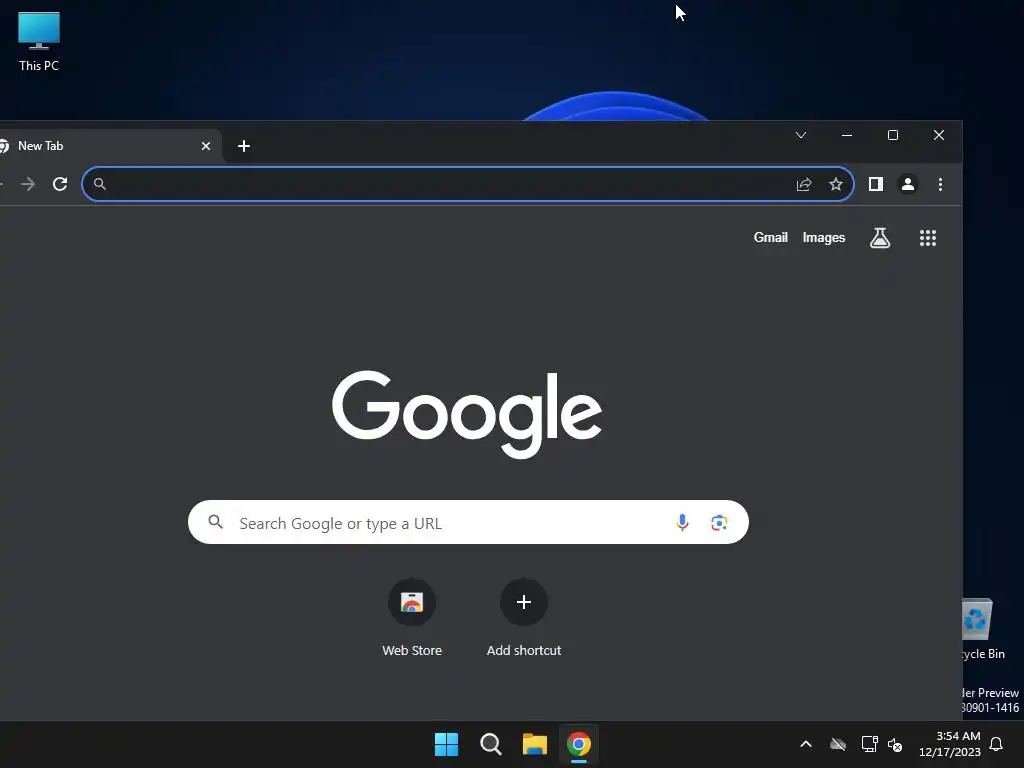
Task: Open the Windows Start menu
Action: click(447, 744)
